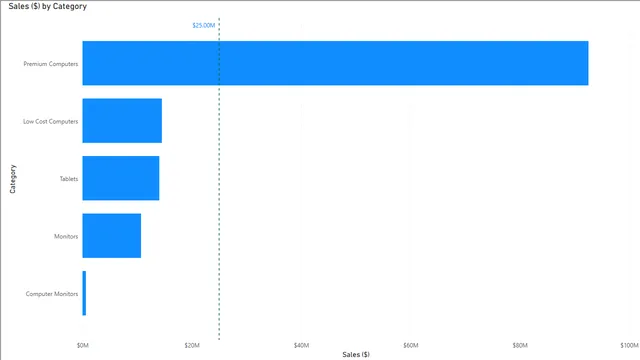Click the Premium Computers axis label

(51, 64)
